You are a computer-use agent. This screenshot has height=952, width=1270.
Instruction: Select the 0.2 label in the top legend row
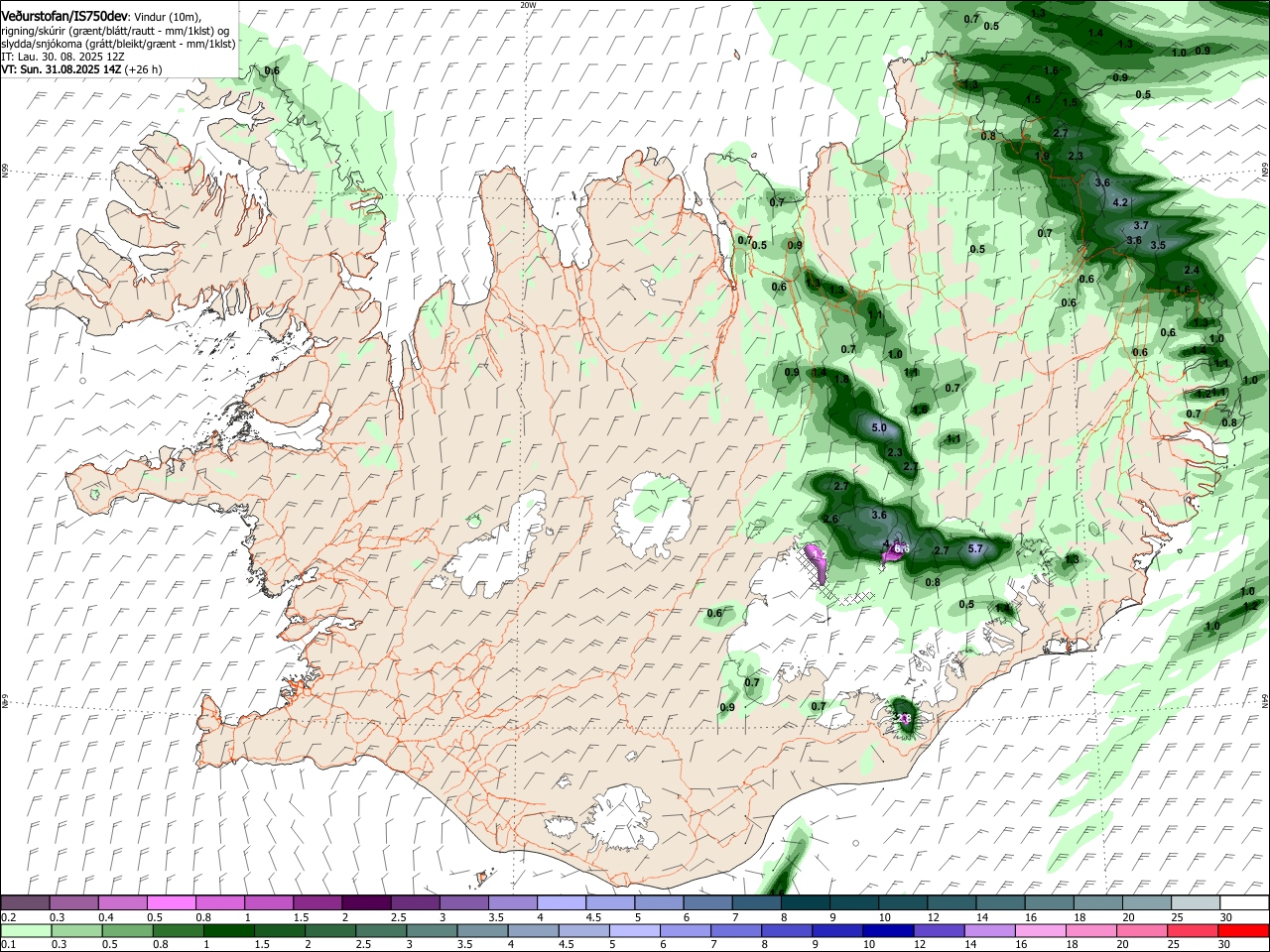click(x=8, y=917)
